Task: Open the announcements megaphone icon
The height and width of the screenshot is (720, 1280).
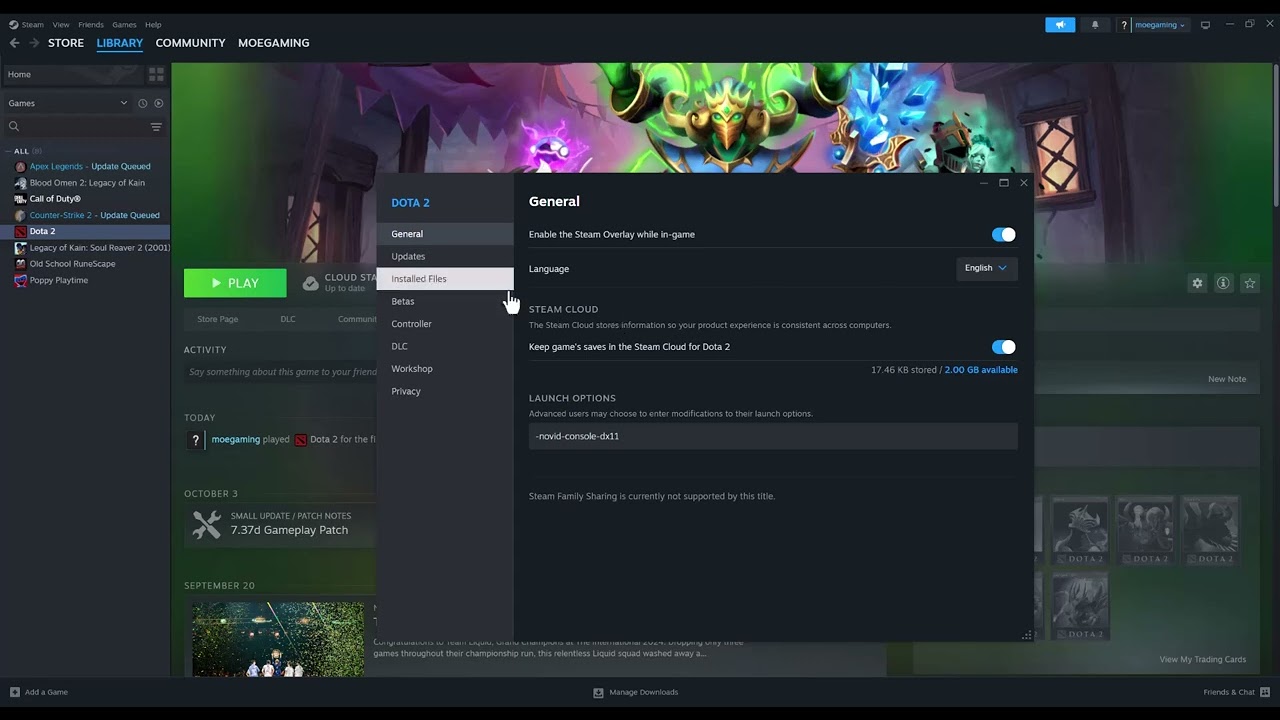Action: tap(1060, 25)
